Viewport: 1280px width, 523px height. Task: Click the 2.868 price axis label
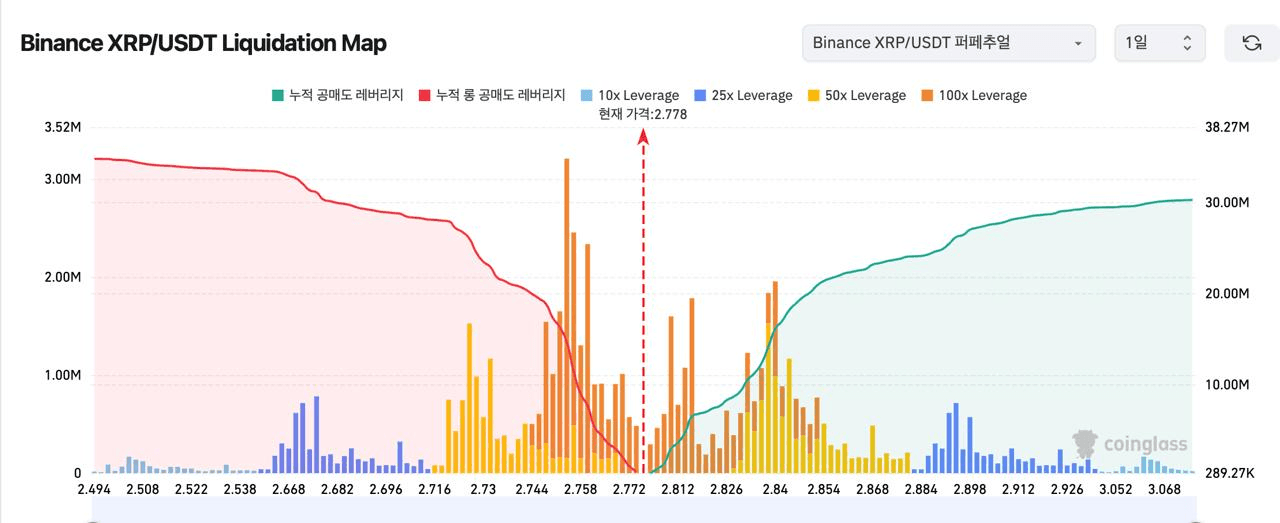872,489
